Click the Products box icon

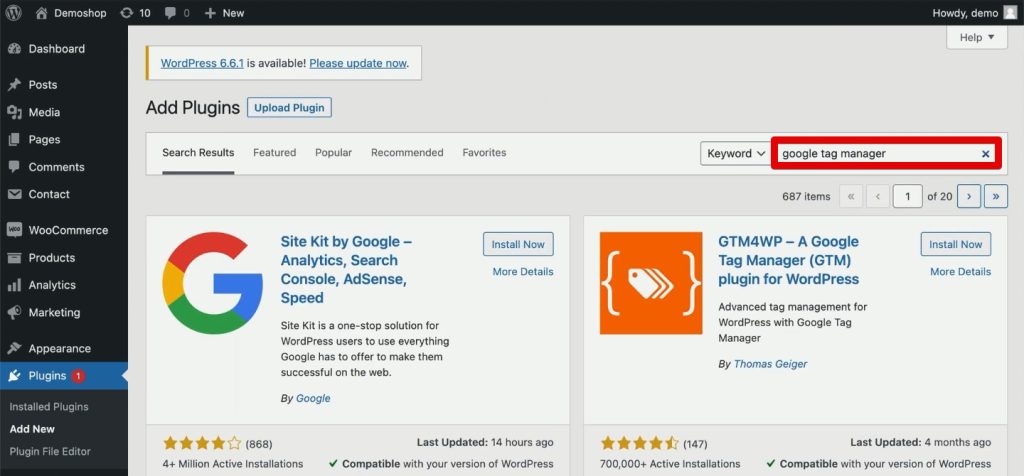[x=14, y=258]
